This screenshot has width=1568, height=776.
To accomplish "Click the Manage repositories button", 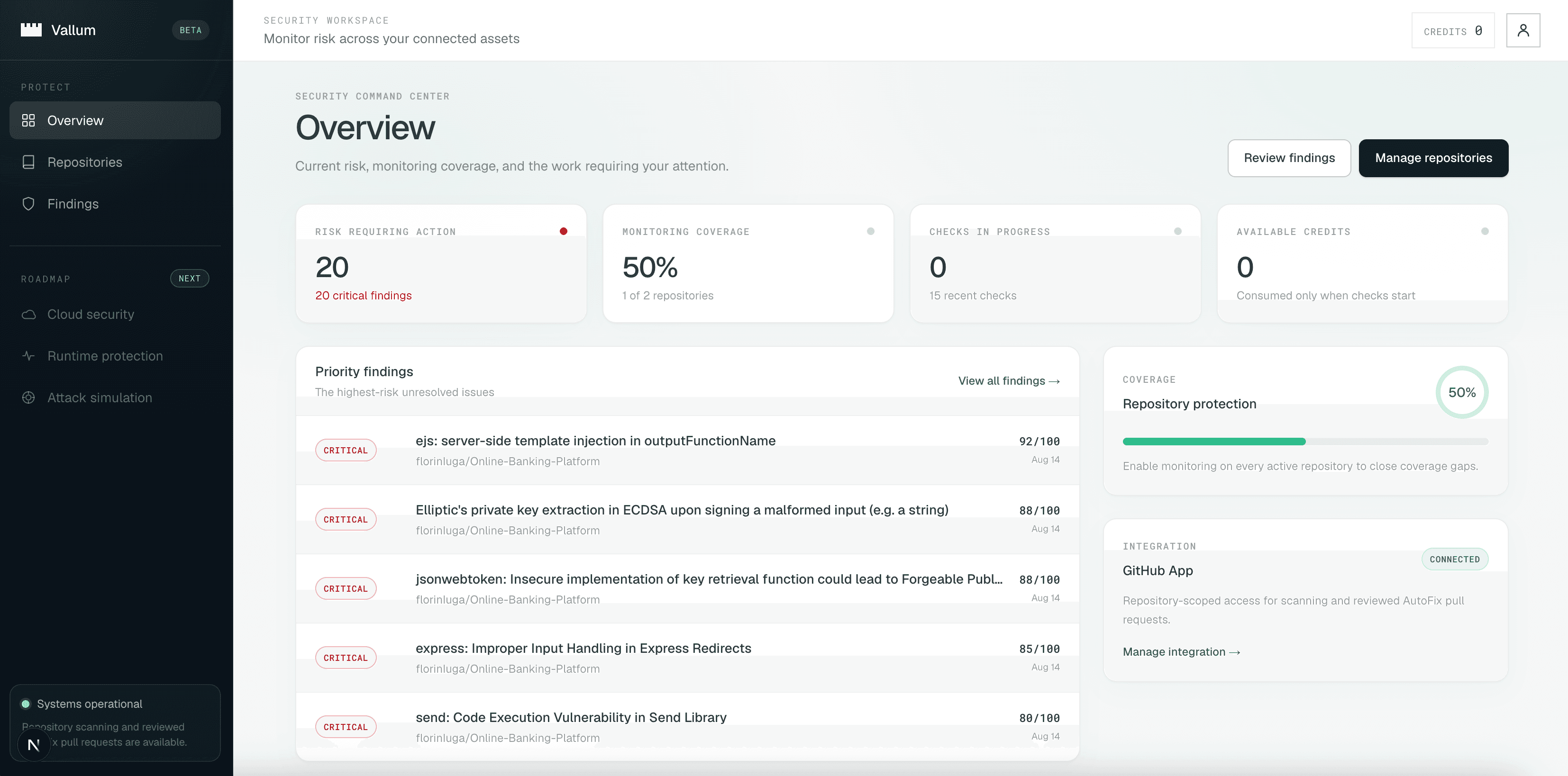I will 1433,158.
